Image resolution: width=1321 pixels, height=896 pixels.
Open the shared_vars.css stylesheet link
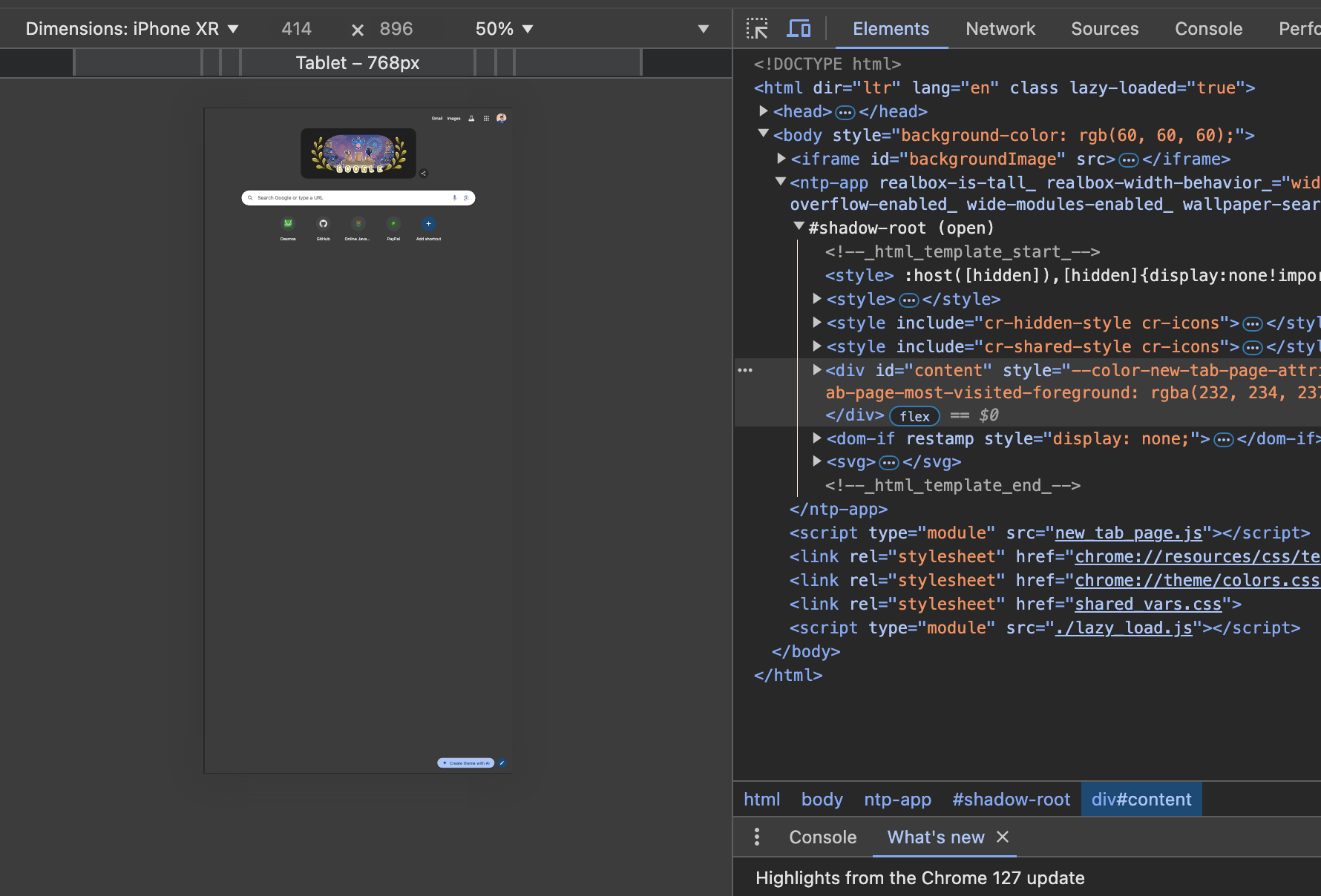click(x=1148, y=604)
